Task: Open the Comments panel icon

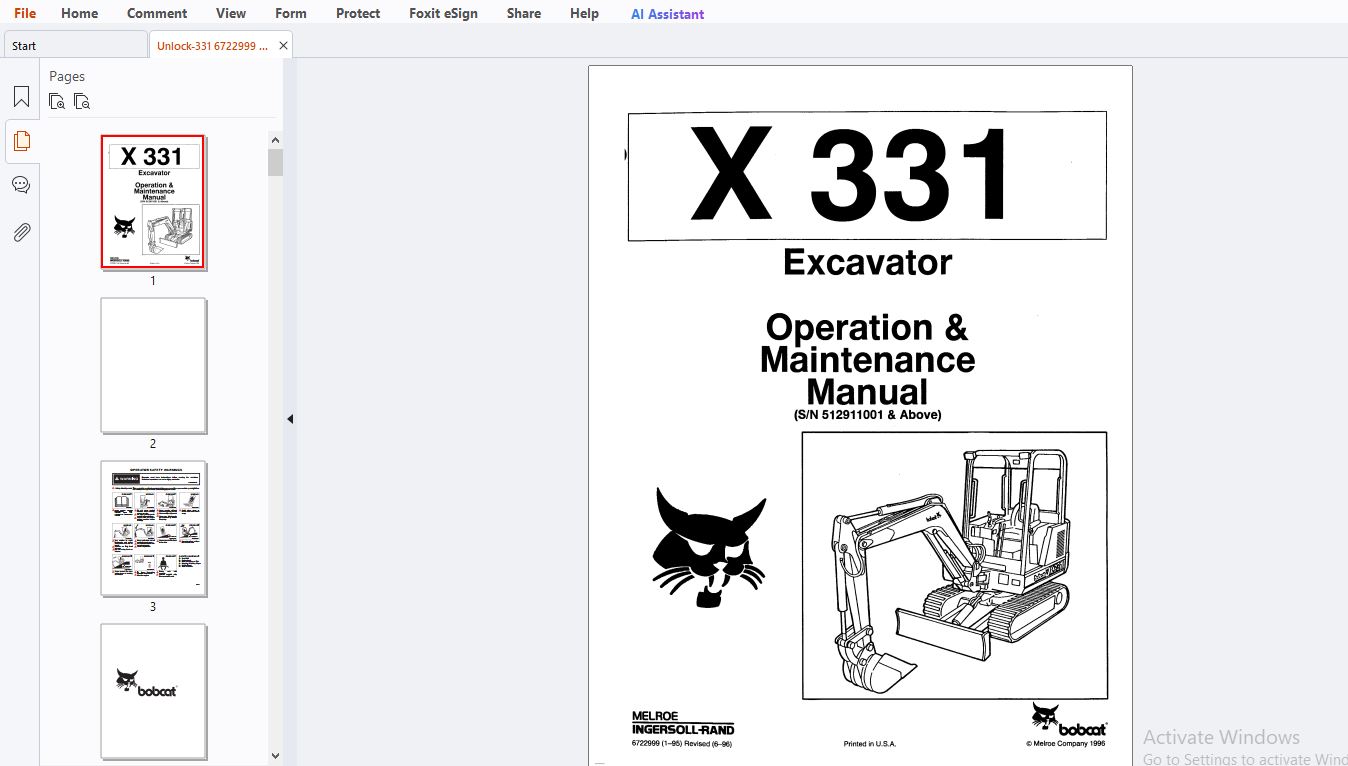Action: click(x=21, y=185)
